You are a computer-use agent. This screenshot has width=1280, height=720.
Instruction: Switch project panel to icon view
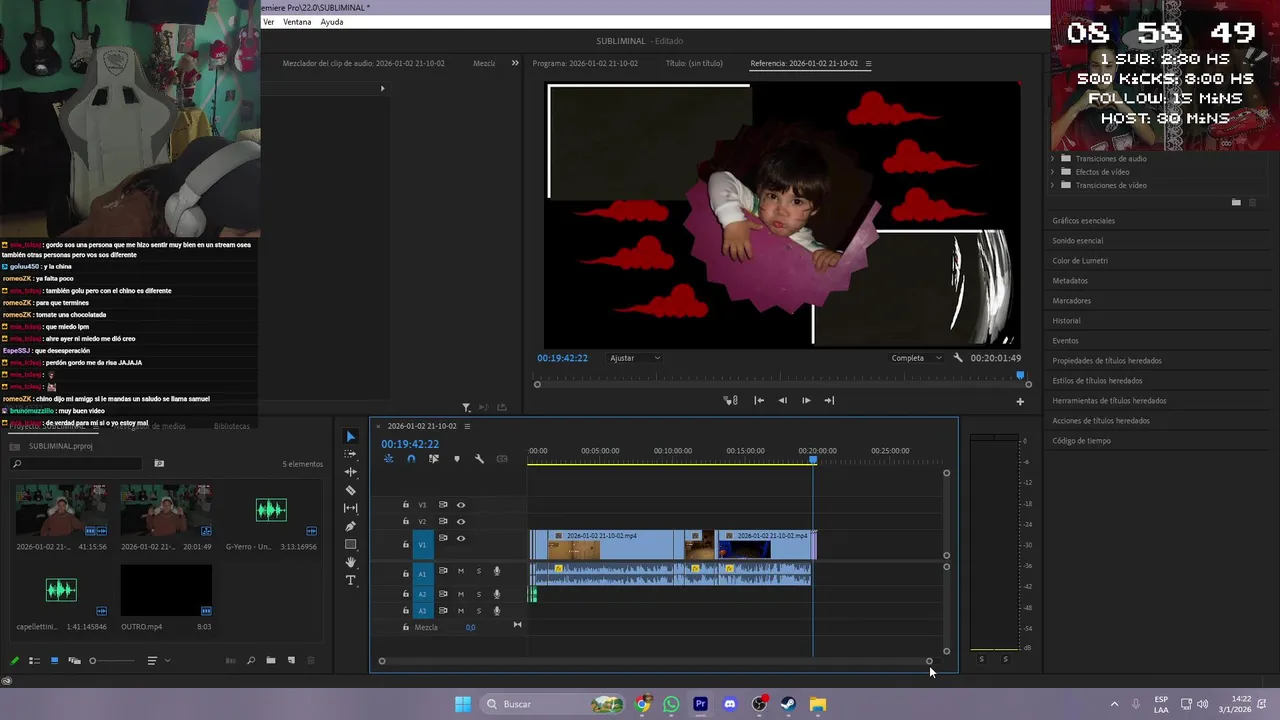pyautogui.click(x=54, y=660)
